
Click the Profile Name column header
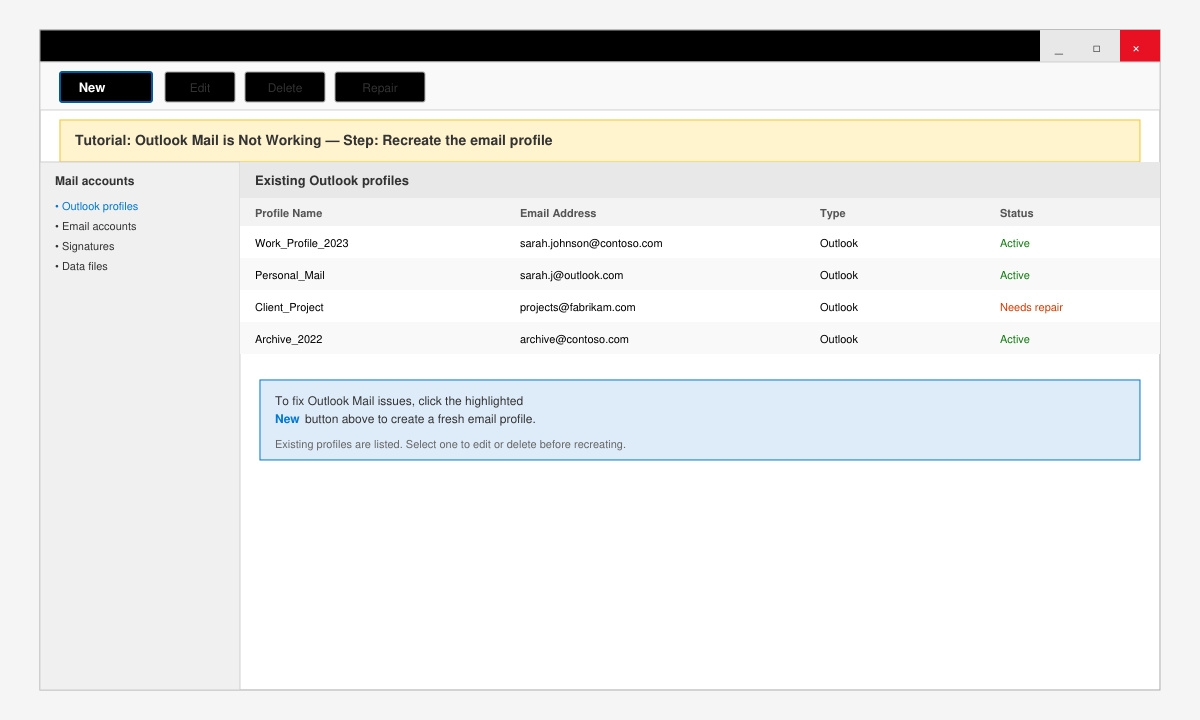pos(288,213)
